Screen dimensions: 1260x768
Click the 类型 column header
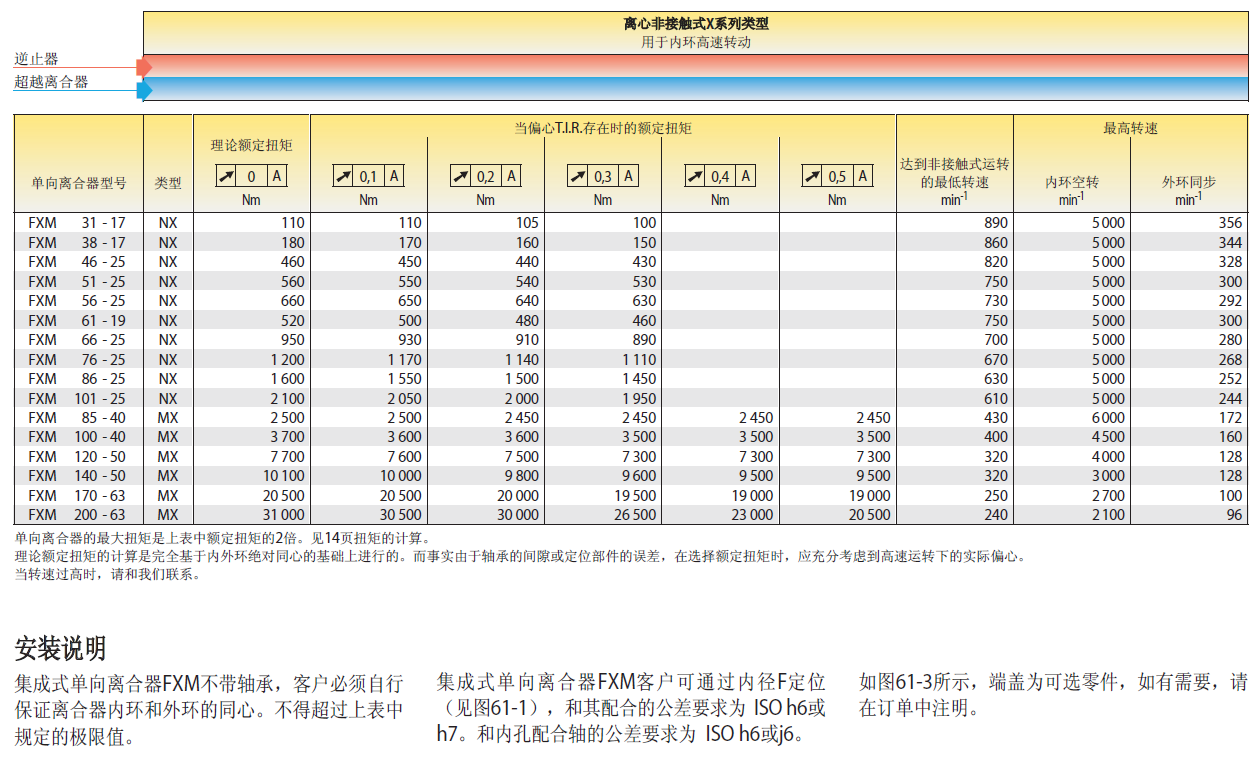click(x=168, y=183)
